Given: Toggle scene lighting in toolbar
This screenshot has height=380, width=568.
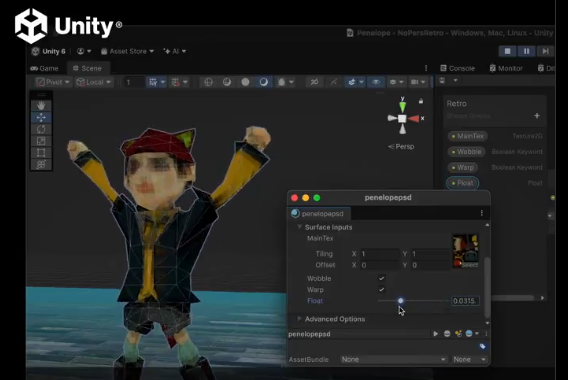Looking at the screenshot, I should pos(333,82).
